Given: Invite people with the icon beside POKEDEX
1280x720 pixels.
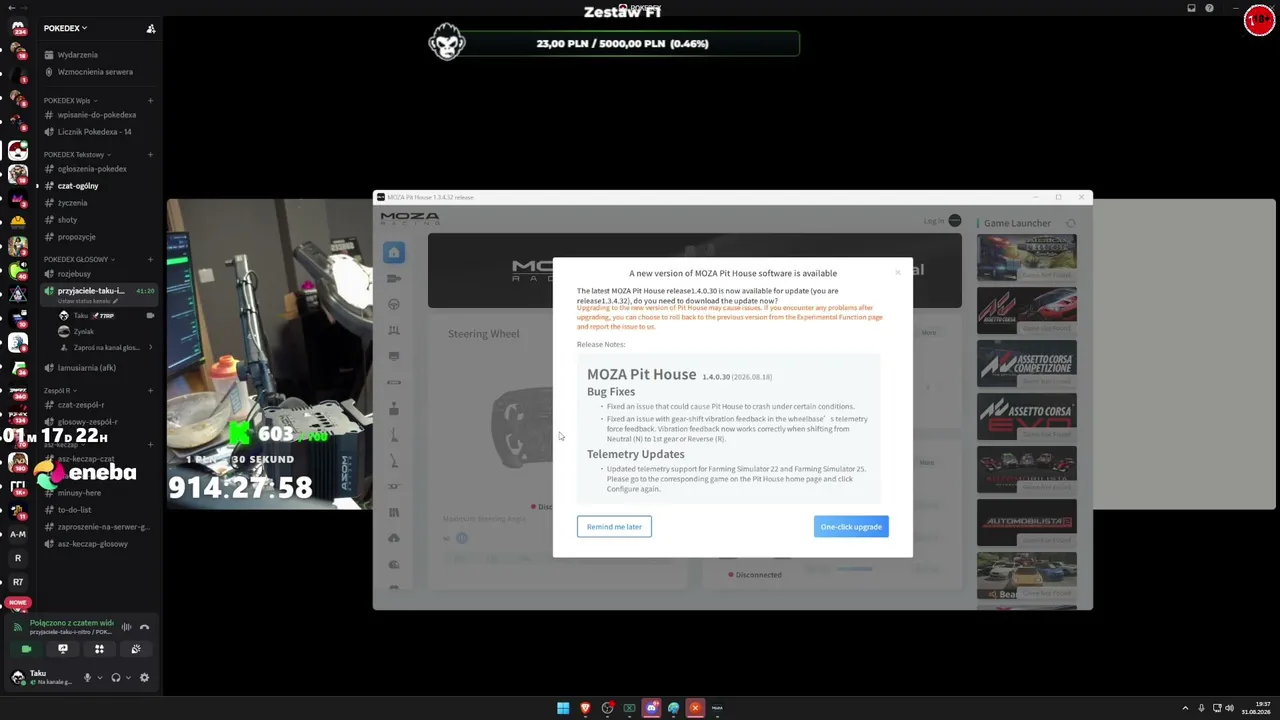Looking at the screenshot, I should point(151,28).
